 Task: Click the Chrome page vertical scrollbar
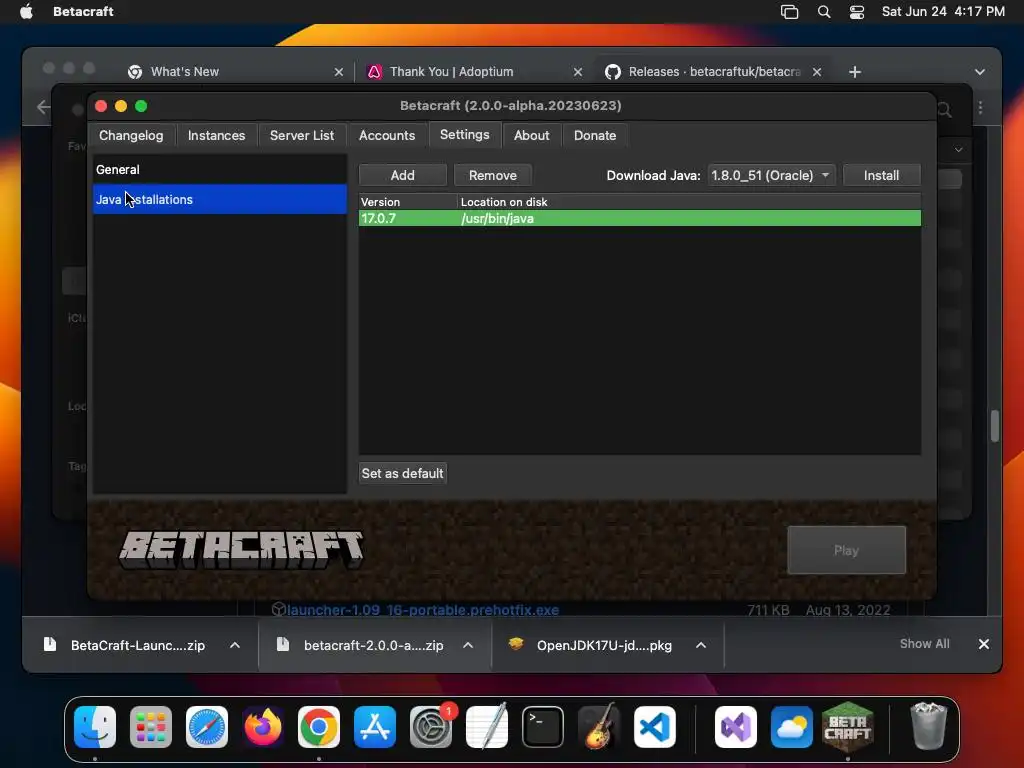coord(995,426)
